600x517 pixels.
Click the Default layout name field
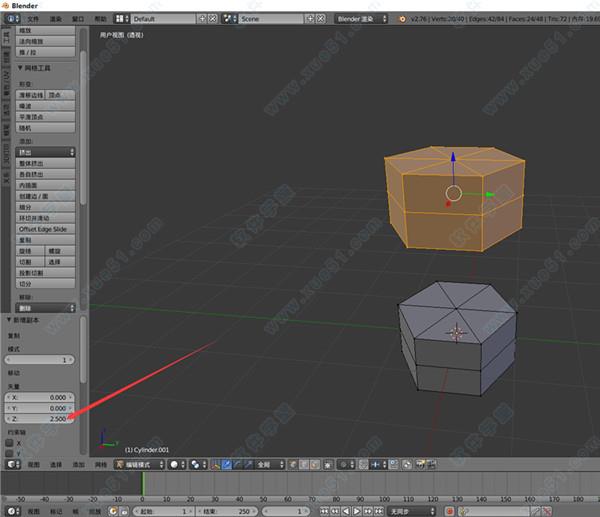click(x=163, y=19)
